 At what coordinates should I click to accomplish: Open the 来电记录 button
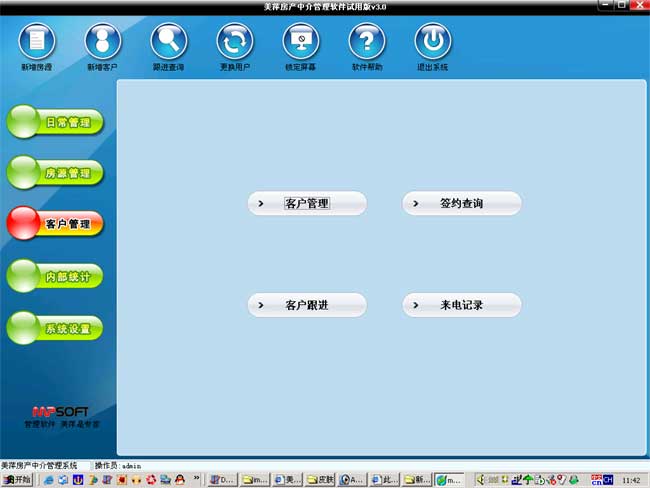pyautogui.click(x=462, y=305)
